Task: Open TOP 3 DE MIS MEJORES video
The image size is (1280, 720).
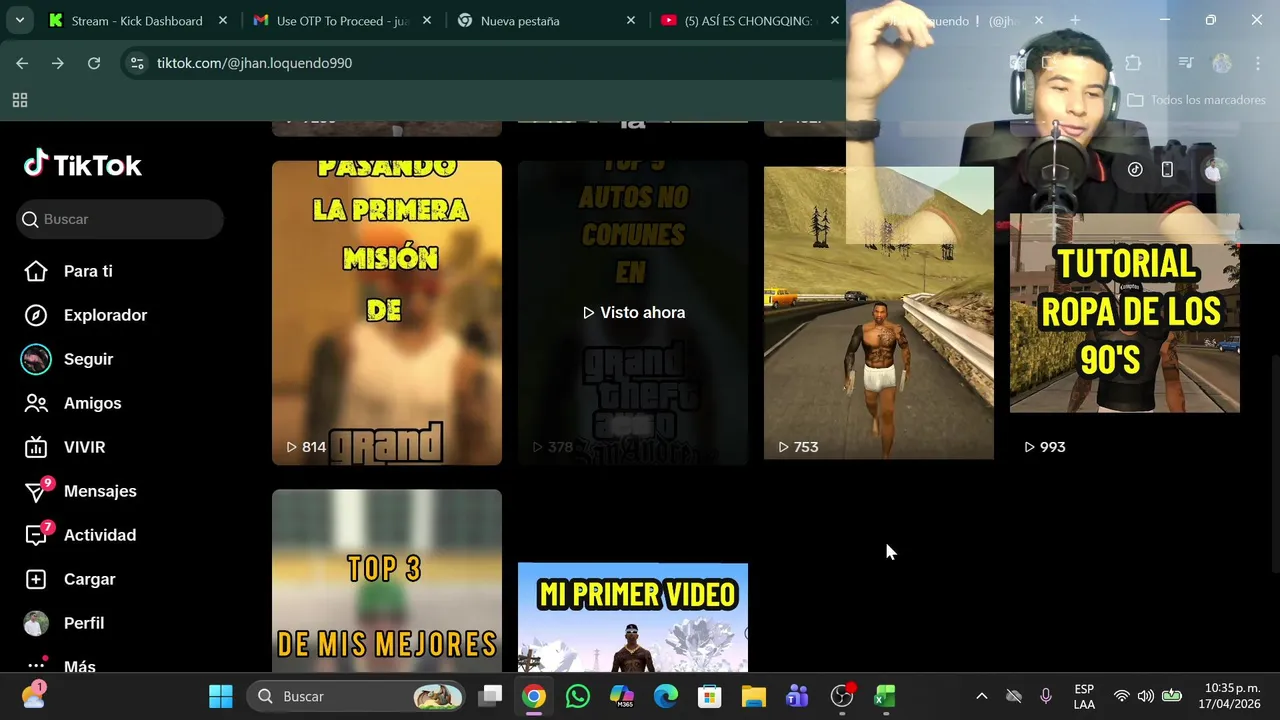Action: point(387,580)
